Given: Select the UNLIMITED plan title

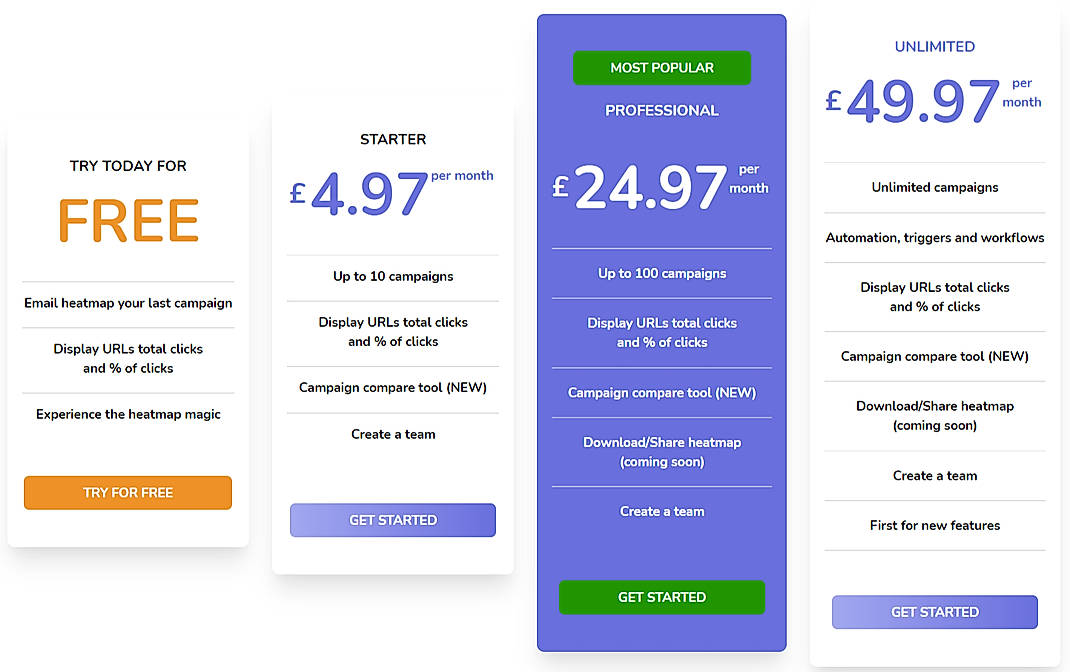Looking at the screenshot, I should [934, 46].
